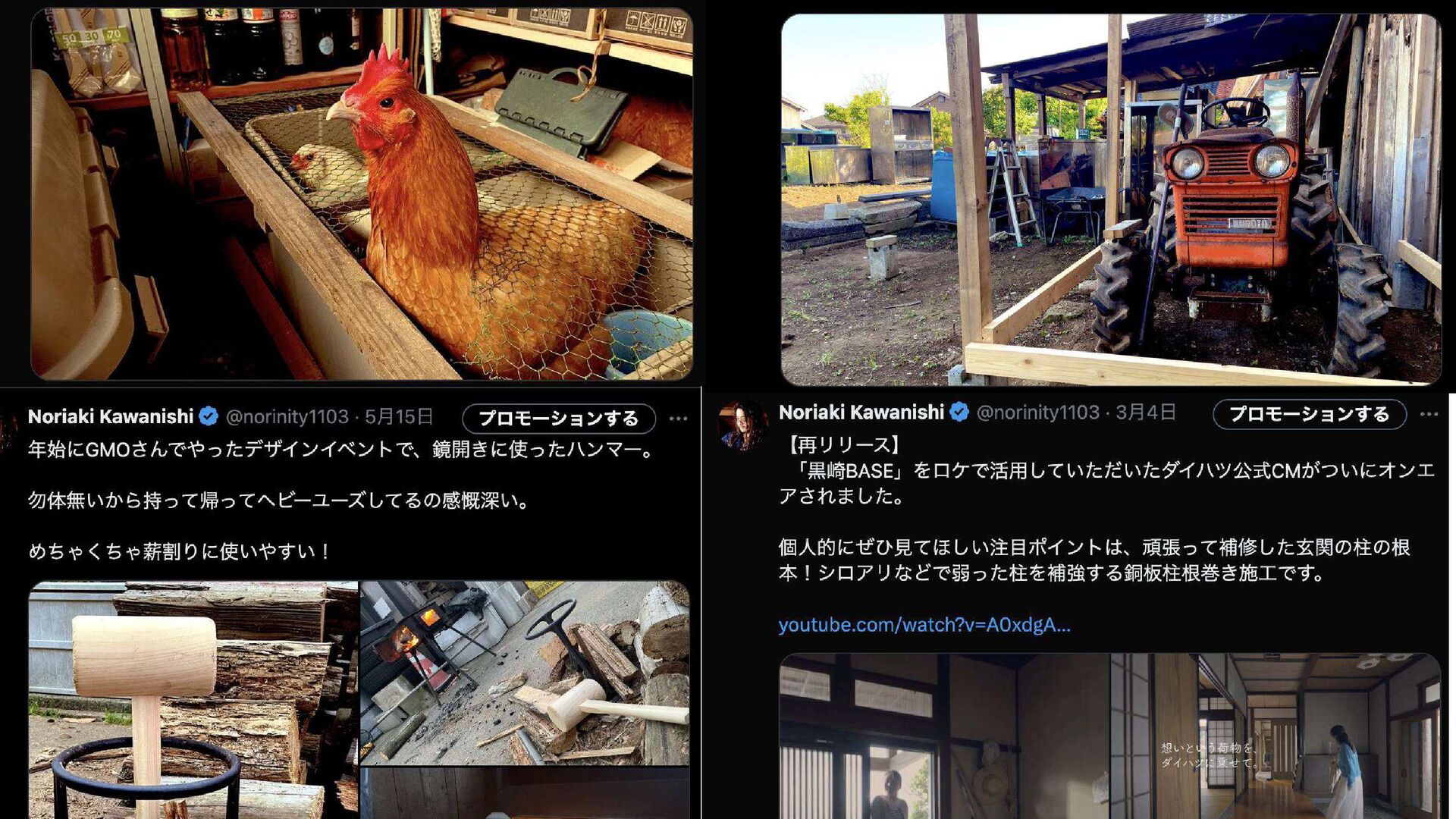Open the more options menu on the May 15 tweet
This screenshot has width=1456, height=819.
point(678,418)
